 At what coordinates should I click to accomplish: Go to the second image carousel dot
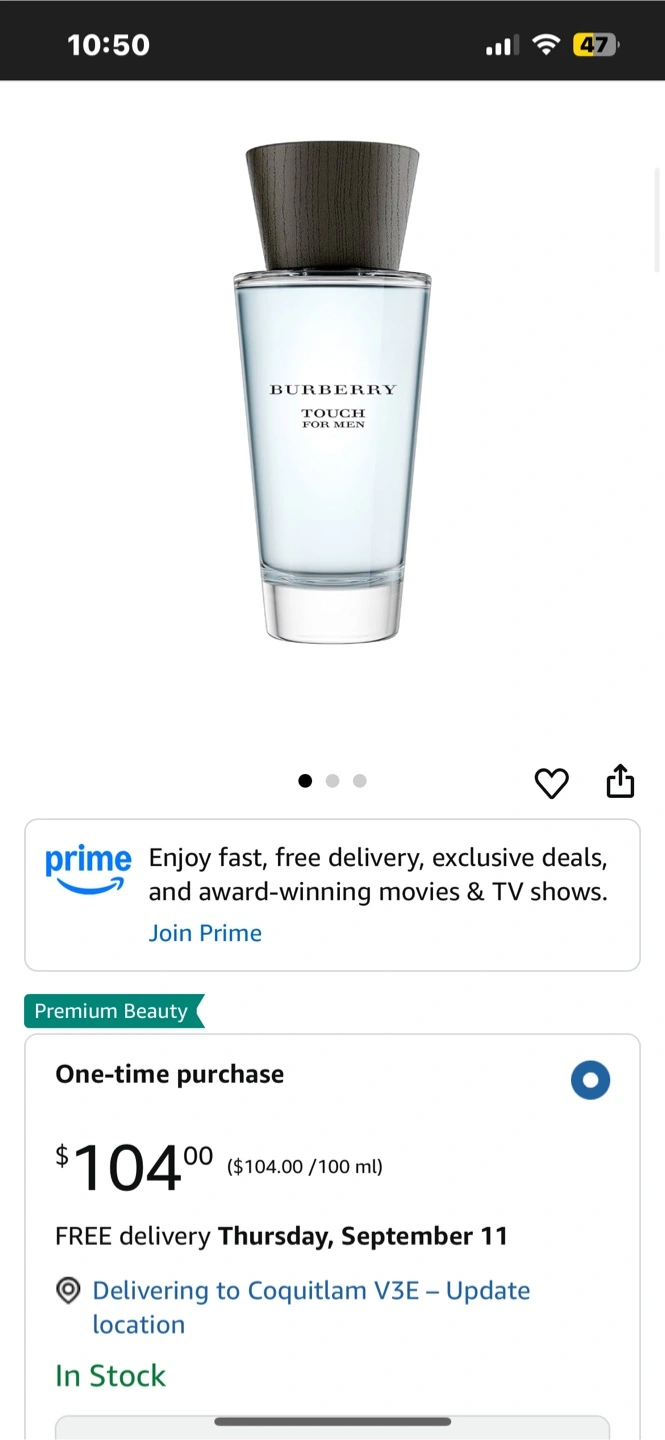(333, 781)
